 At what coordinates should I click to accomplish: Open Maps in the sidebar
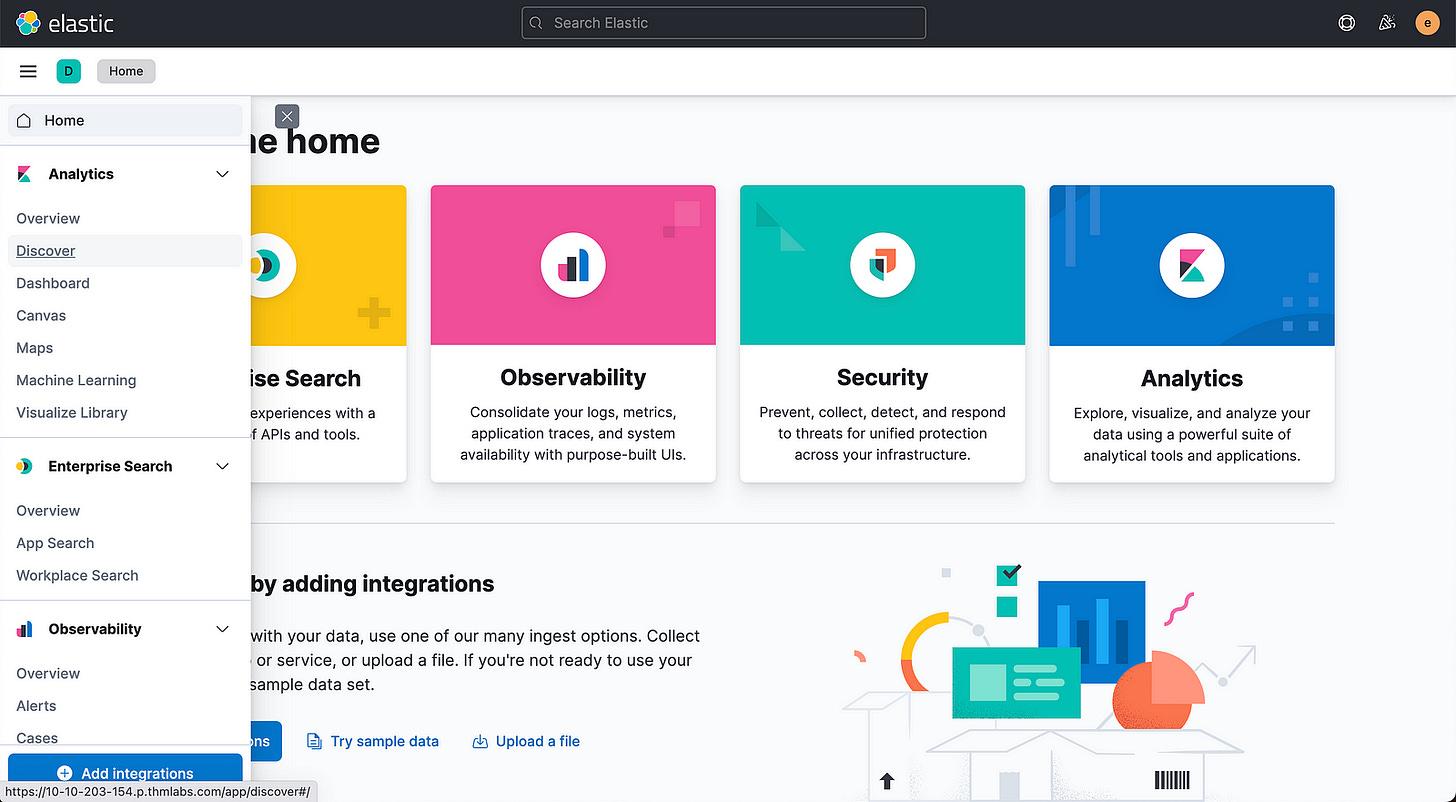(x=35, y=348)
